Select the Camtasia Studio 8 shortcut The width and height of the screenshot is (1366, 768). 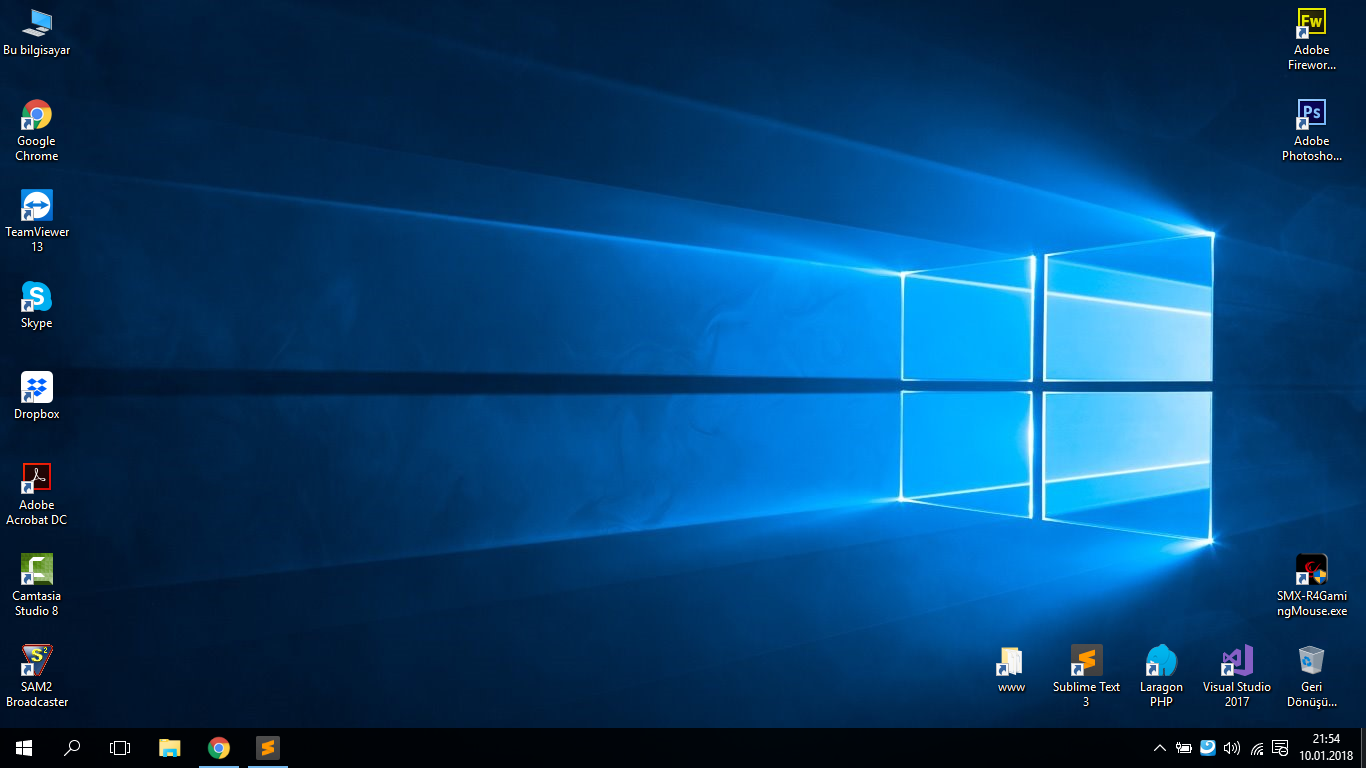(37, 585)
